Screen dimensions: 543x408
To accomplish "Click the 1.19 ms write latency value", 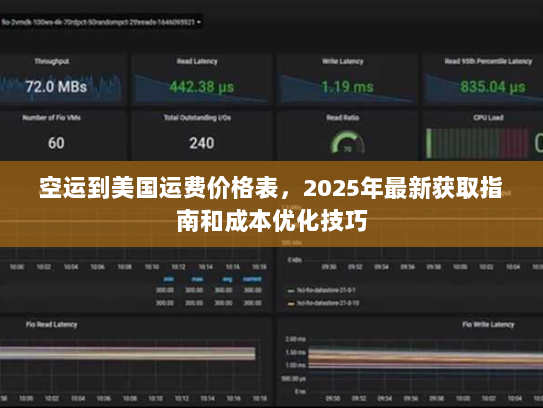I will pos(347,86).
